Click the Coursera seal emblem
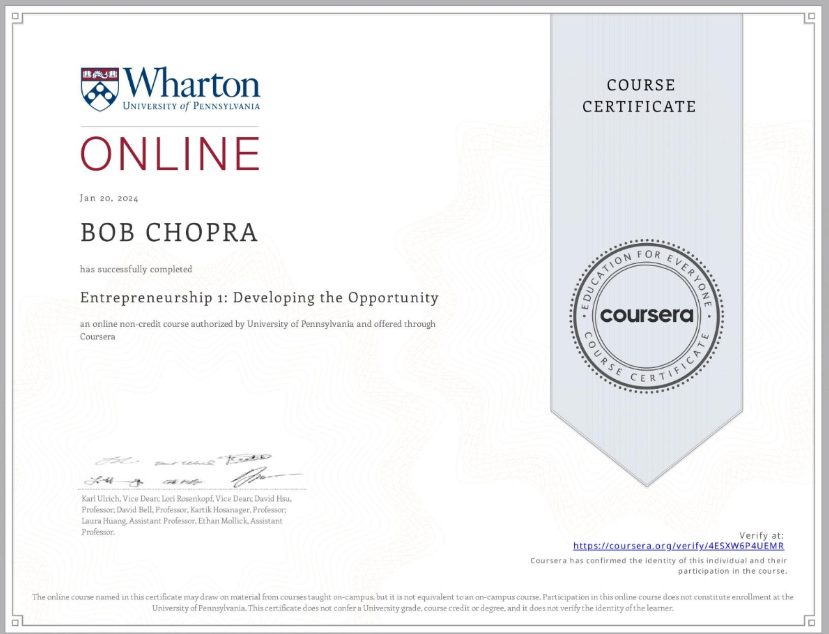This screenshot has width=829, height=634. [x=646, y=314]
